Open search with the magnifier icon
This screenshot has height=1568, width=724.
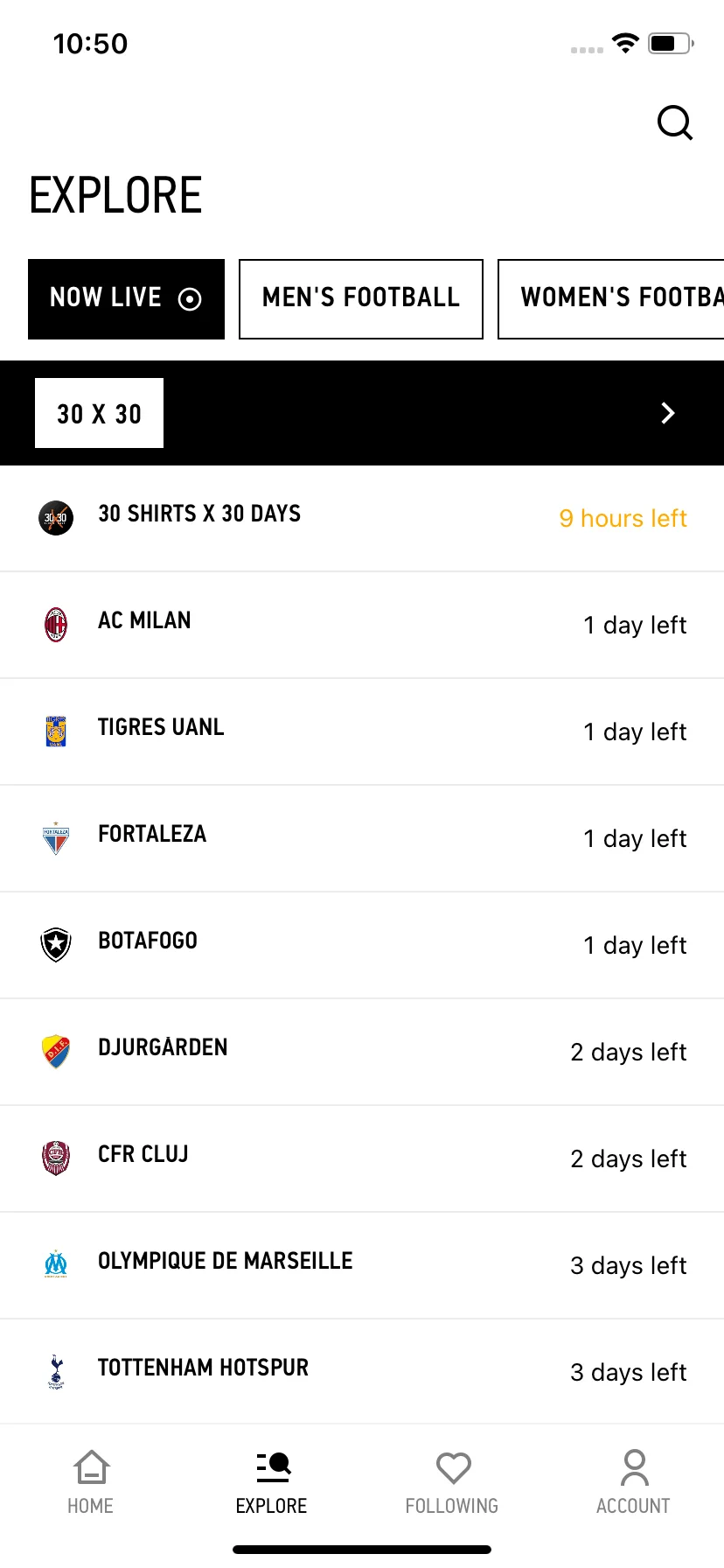[675, 122]
